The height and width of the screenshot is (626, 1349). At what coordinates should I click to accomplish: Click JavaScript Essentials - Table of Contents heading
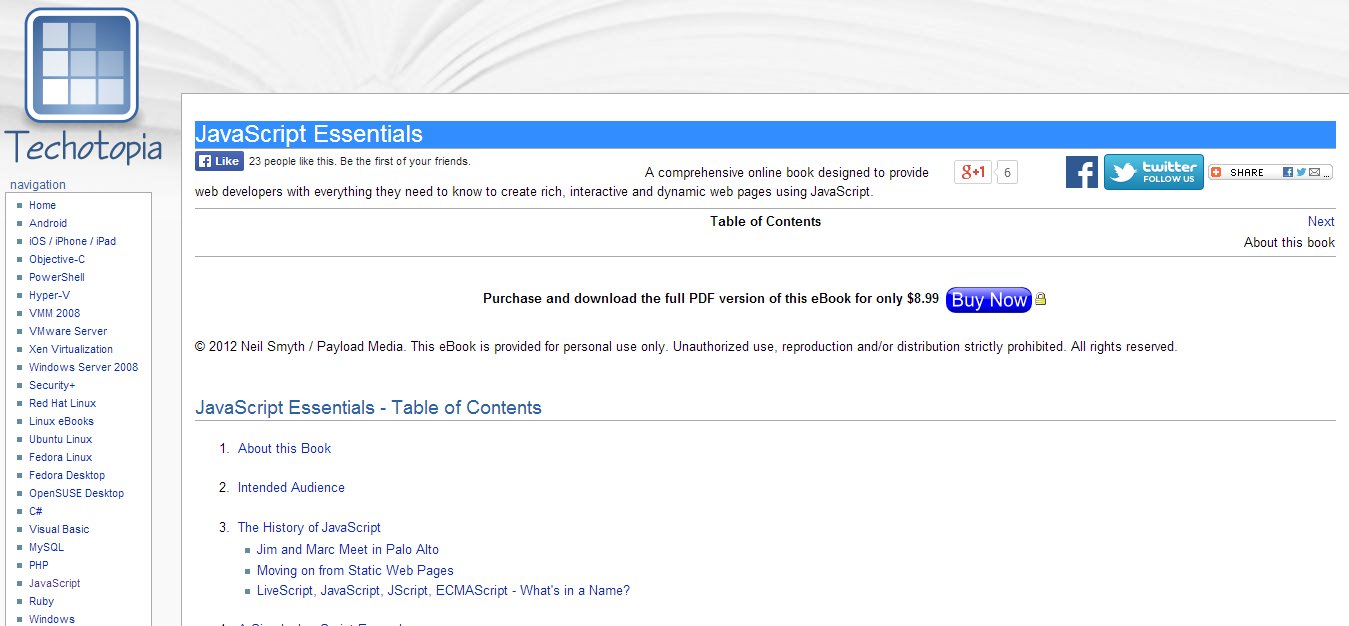[x=369, y=408]
